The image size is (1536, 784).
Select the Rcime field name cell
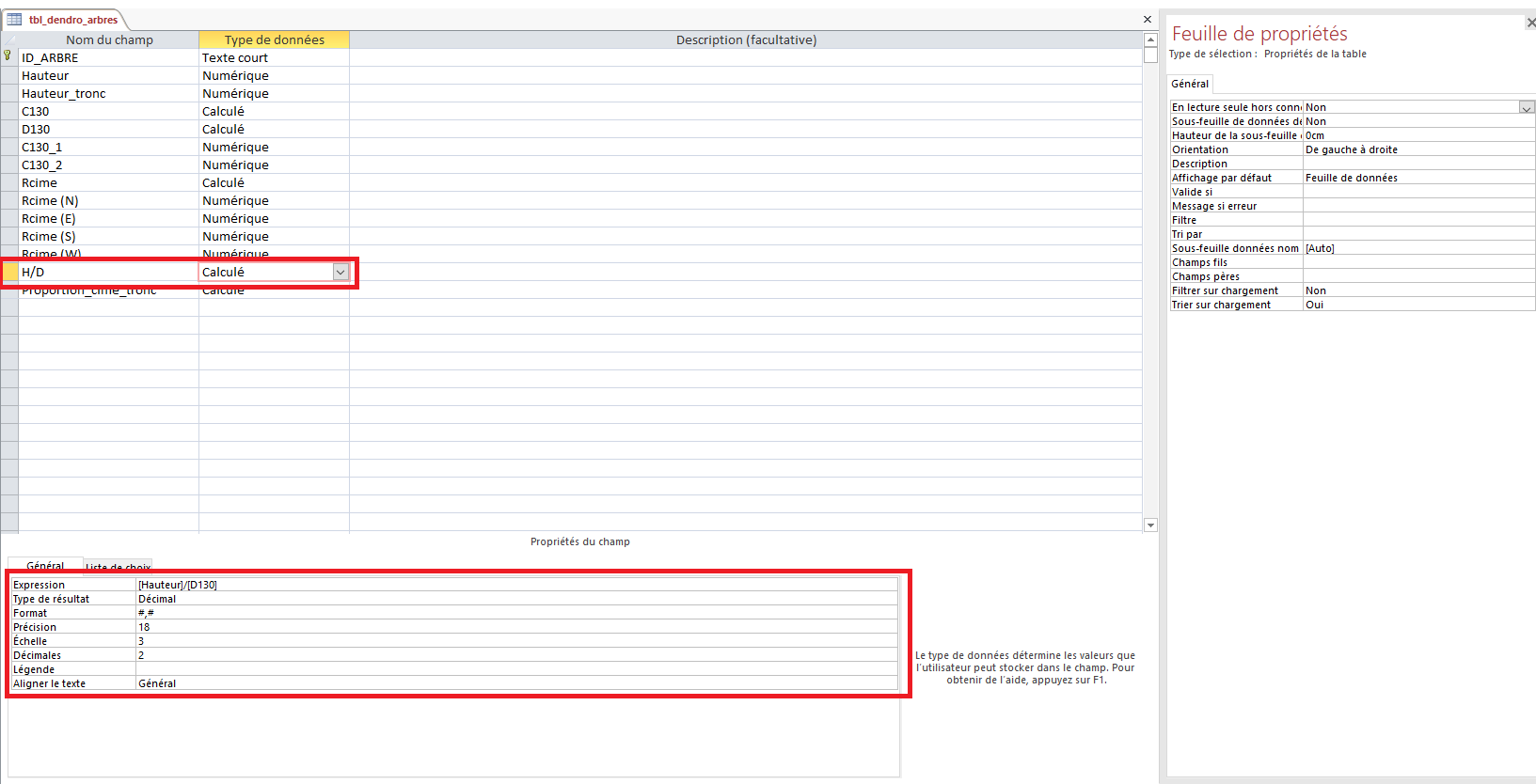(108, 182)
